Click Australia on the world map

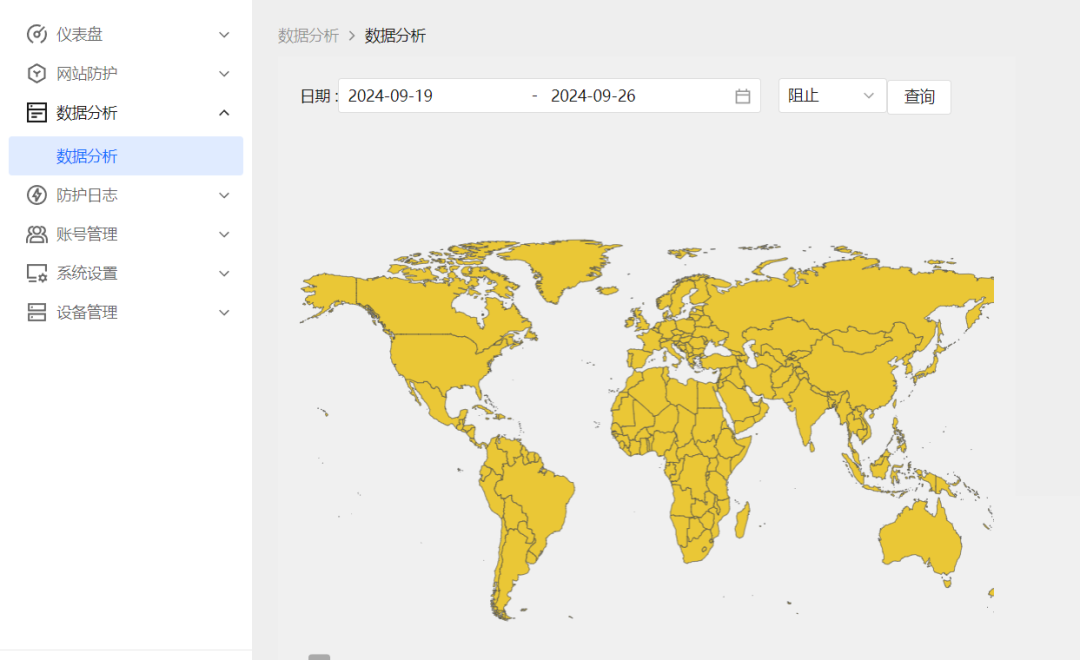click(x=920, y=541)
